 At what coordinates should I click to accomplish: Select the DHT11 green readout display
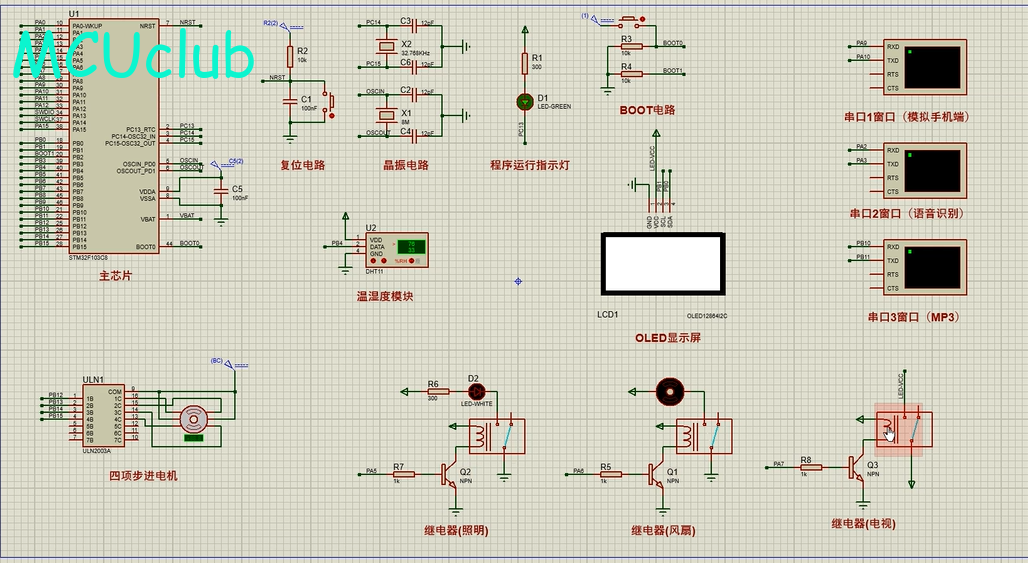coord(411,246)
